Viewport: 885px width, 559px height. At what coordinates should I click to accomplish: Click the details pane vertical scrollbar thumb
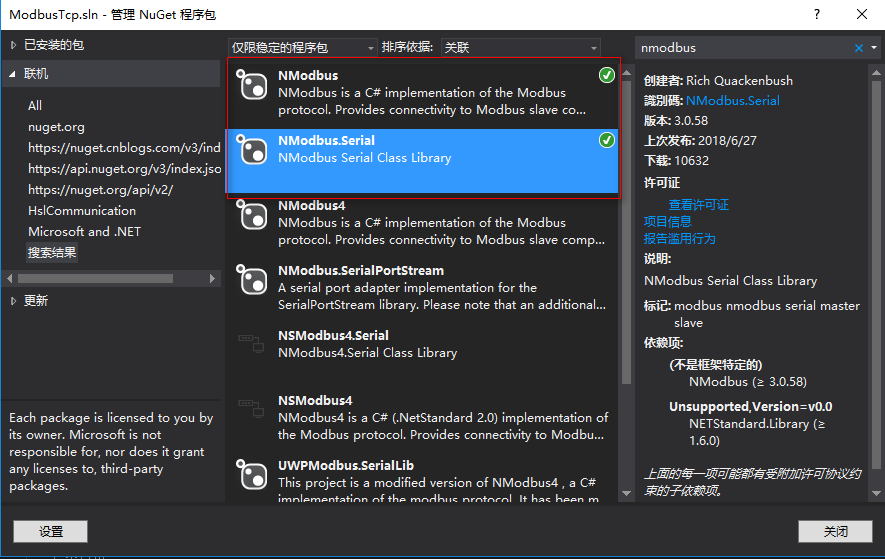876,275
